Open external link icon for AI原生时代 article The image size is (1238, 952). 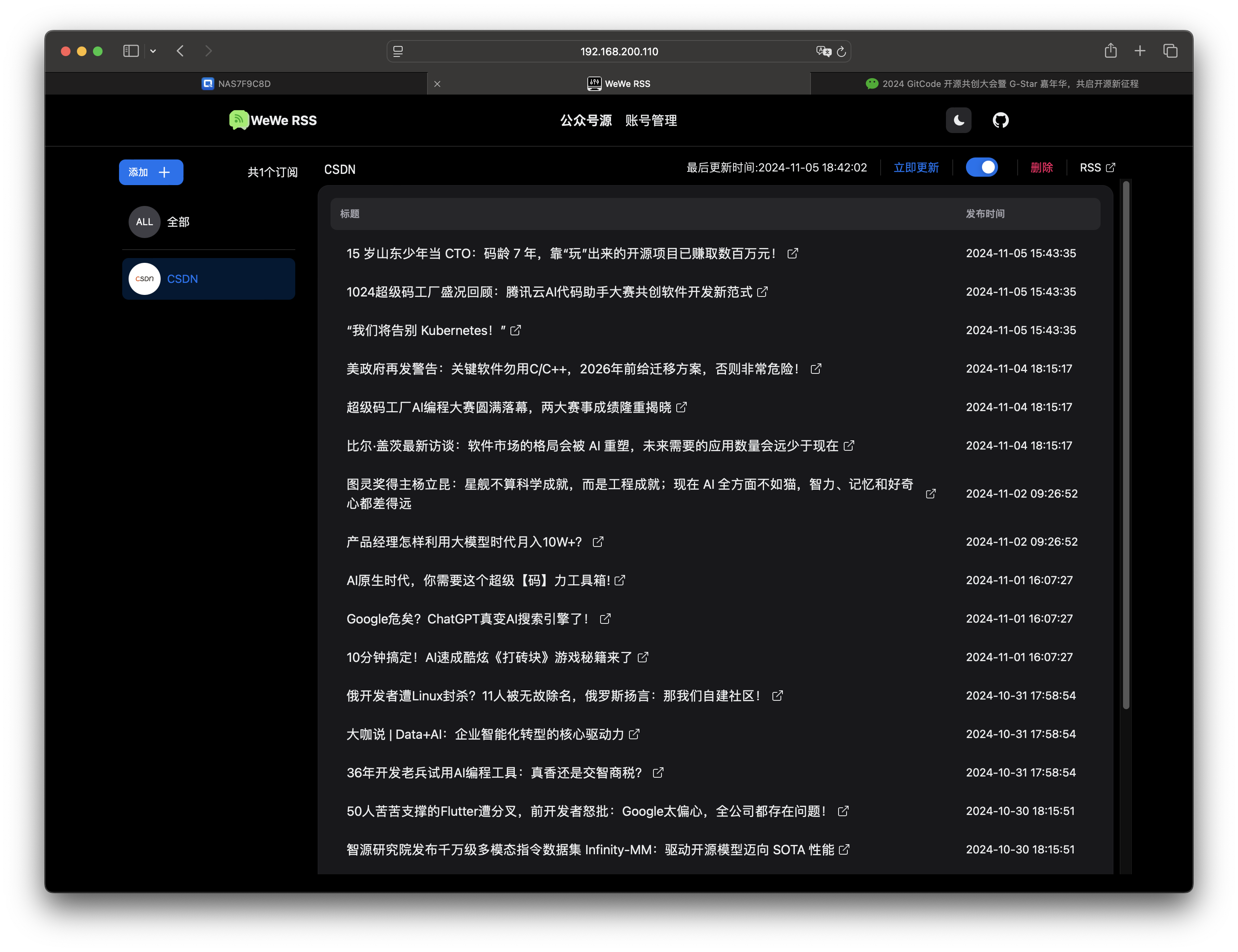pyautogui.click(x=619, y=580)
